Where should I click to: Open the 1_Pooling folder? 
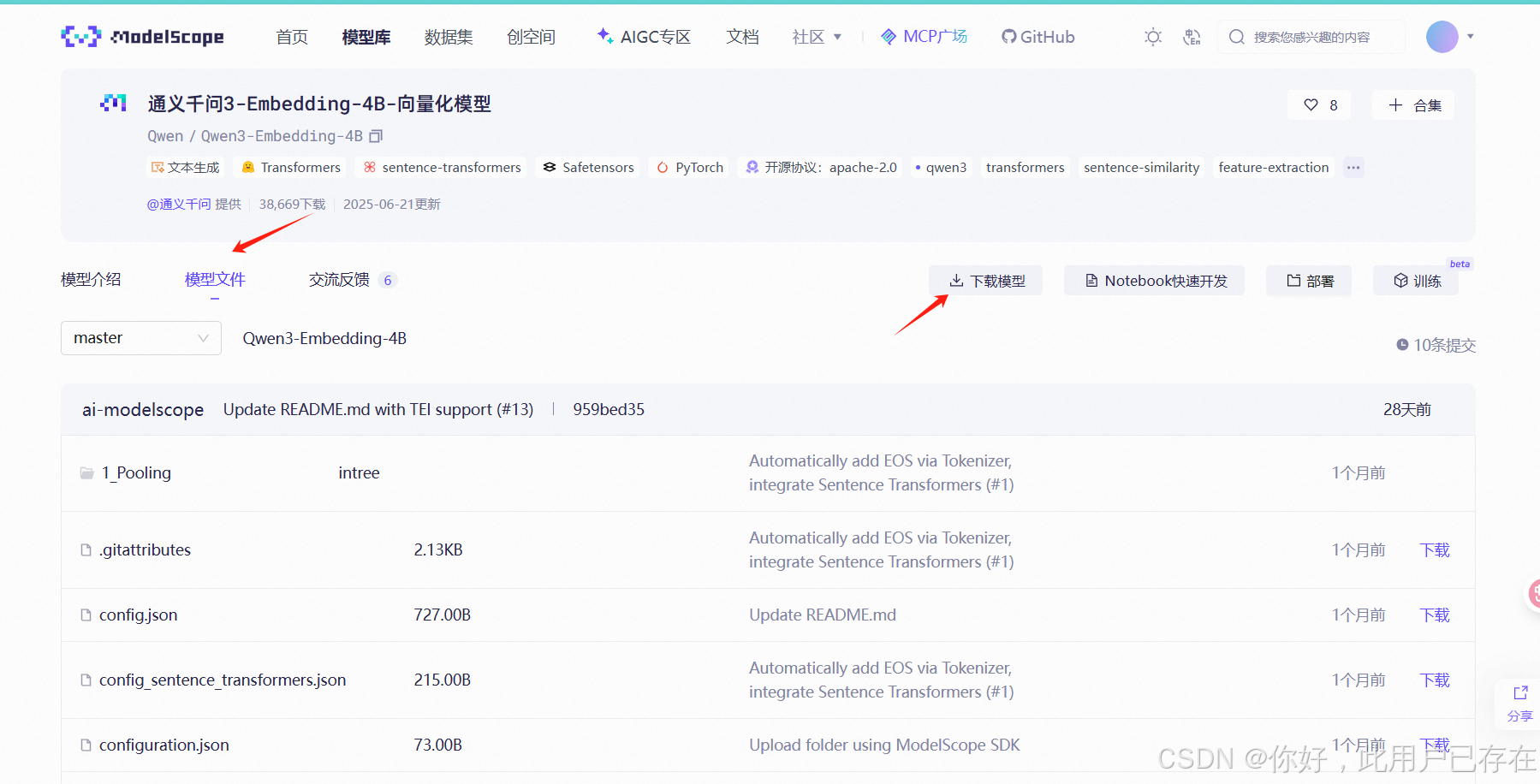(136, 472)
